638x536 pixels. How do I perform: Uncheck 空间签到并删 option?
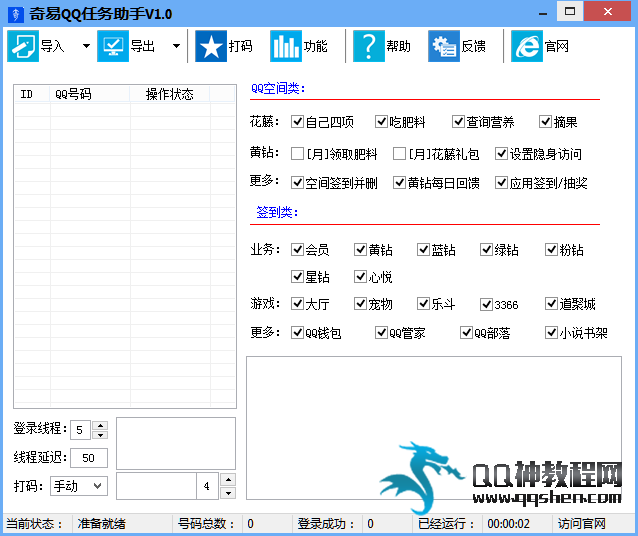pyautogui.click(x=297, y=183)
